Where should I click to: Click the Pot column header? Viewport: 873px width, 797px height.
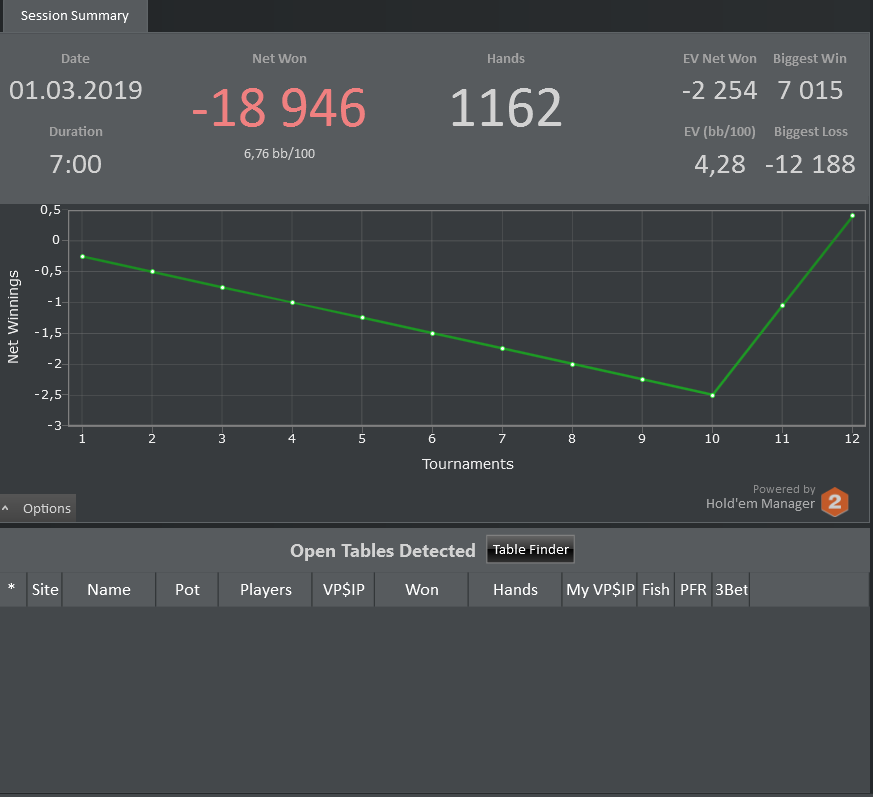pyautogui.click(x=187, y=589)
